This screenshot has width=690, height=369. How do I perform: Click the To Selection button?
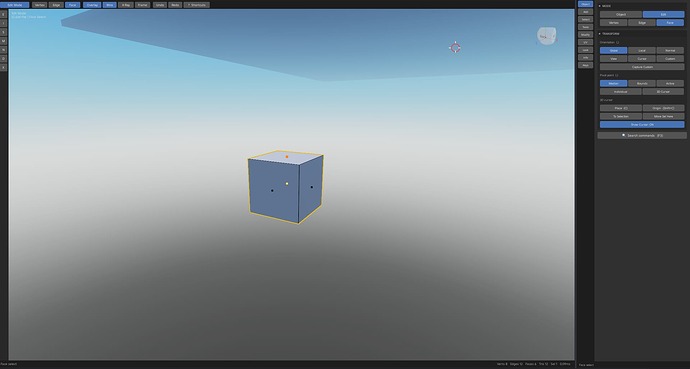pos(620,116)
